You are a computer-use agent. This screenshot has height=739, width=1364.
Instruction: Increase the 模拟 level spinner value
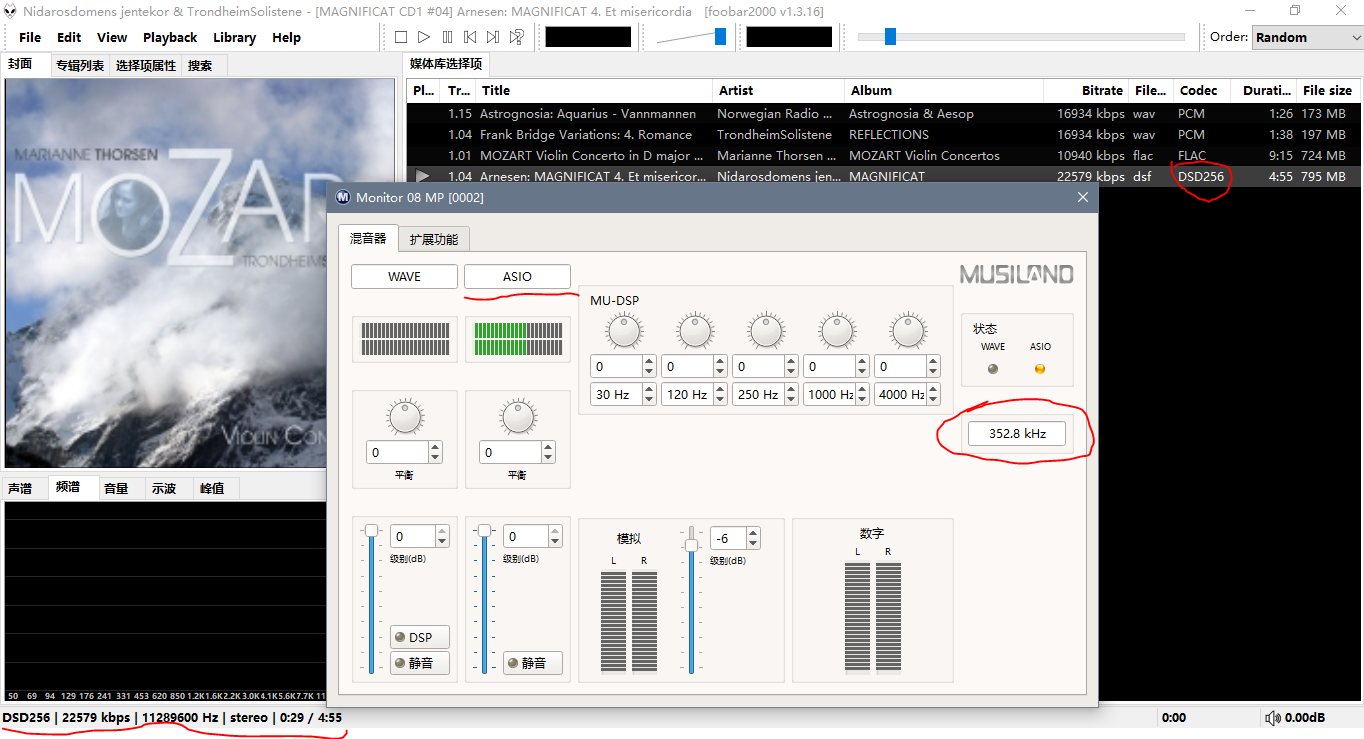pos(753,533)
